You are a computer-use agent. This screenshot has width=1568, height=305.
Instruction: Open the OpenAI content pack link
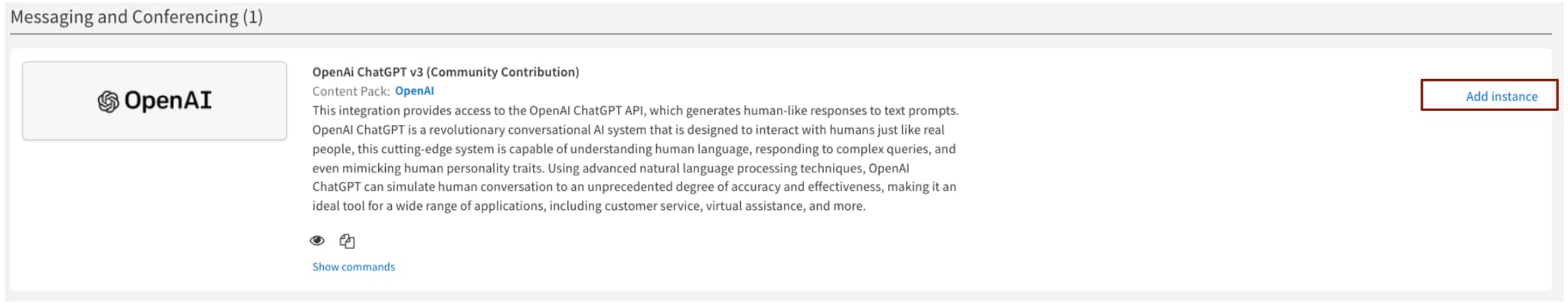tap(414, 90)
